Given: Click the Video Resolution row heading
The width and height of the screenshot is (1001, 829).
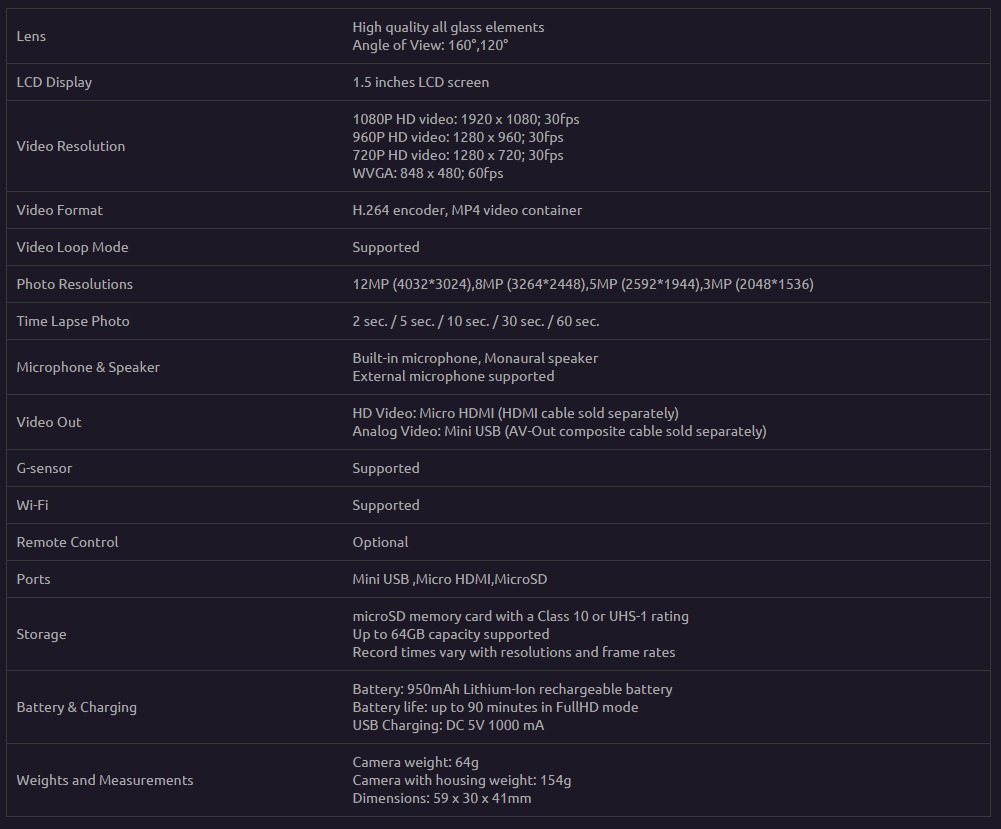Looking at the screenshot, I should click(71, 146).
